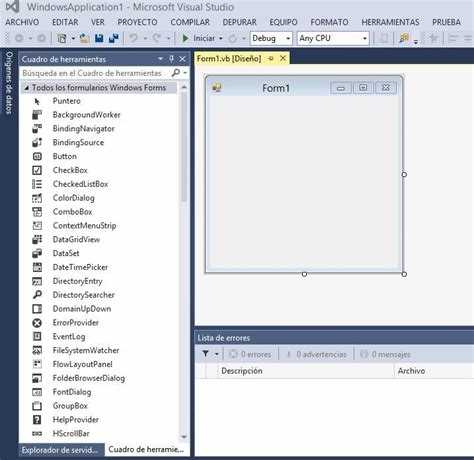Open file using toolbar folder icon
474x460 pixels.
pos(85,39)
